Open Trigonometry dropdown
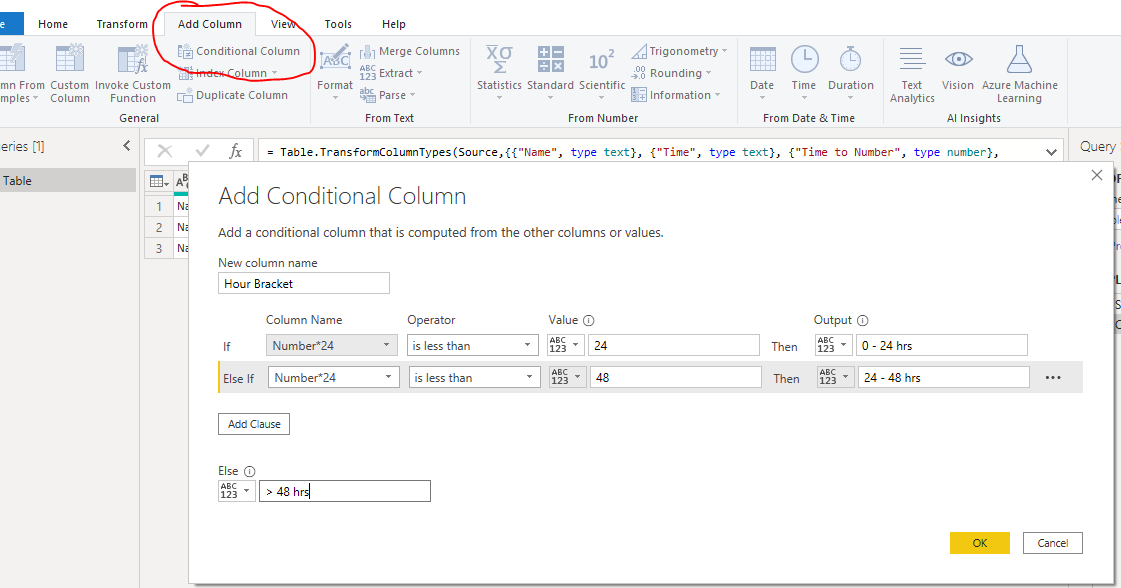This screenshot has height=588, width=1121. [679, 51]
